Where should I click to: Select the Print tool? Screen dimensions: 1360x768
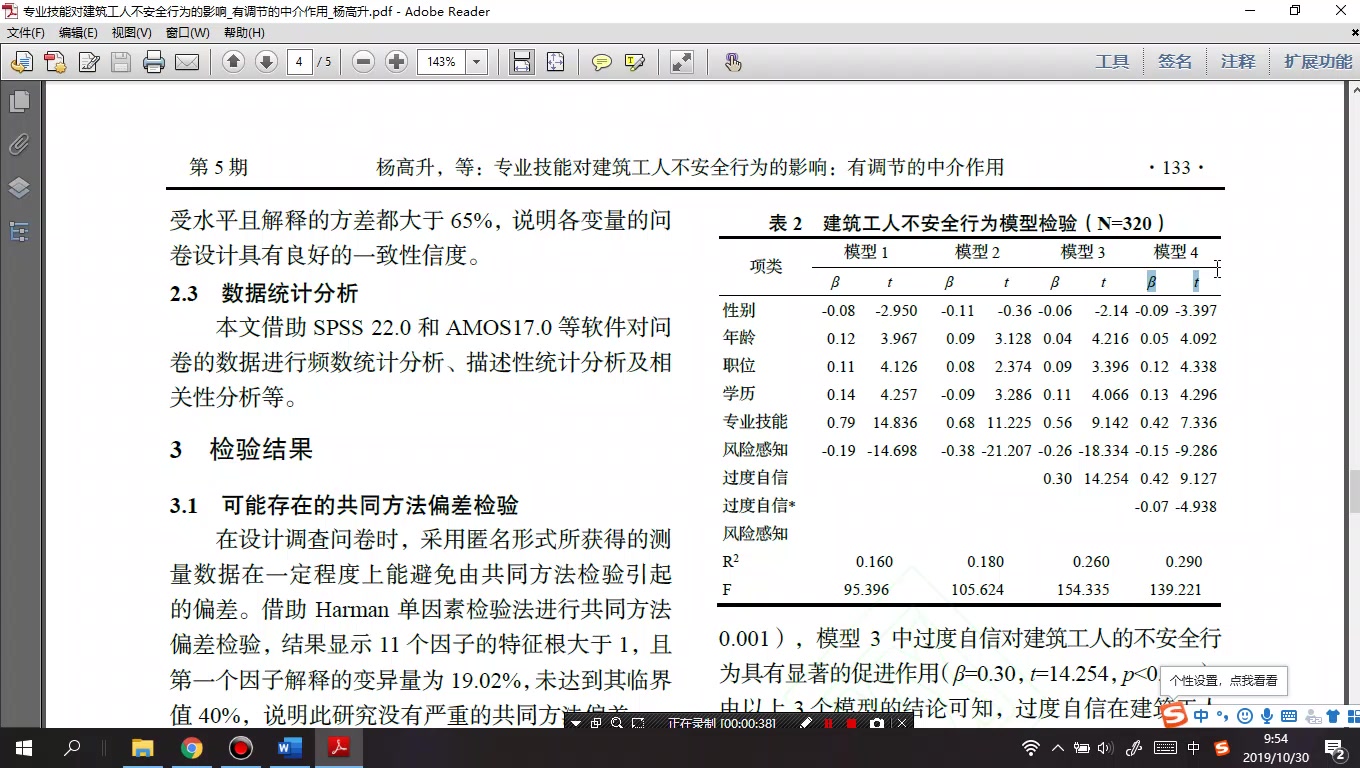pos(153,61)
